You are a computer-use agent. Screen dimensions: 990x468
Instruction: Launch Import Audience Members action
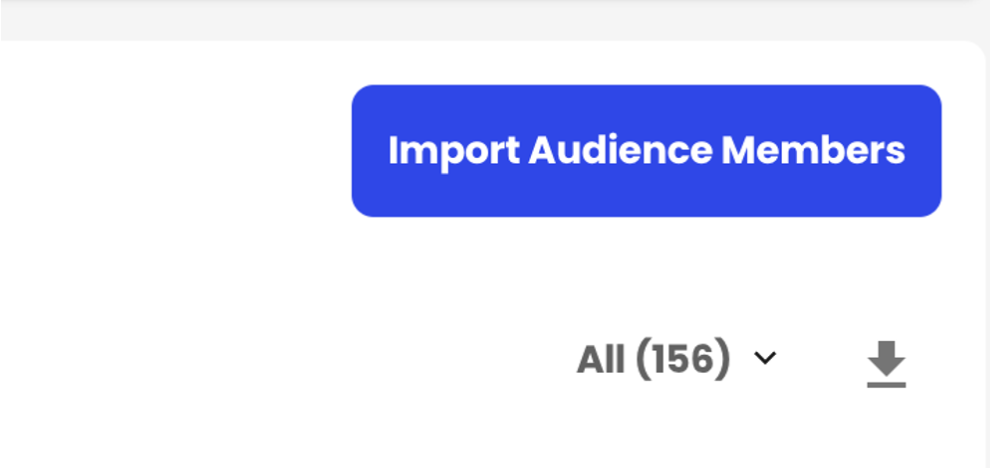pyautogui.click(x=646, y=151)
